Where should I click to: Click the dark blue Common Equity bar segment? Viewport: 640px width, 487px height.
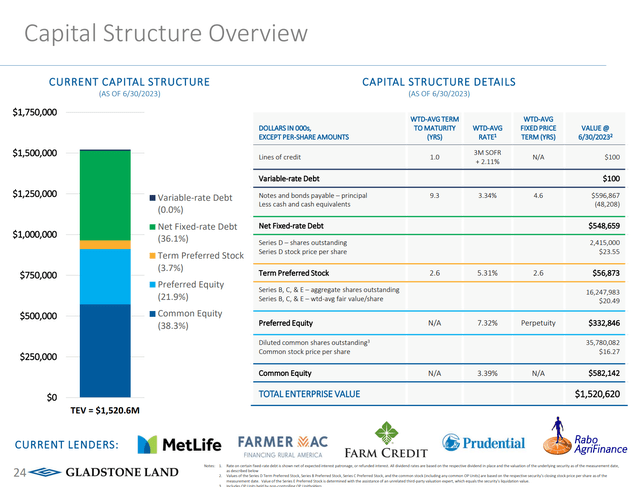[x=105, y=350]
